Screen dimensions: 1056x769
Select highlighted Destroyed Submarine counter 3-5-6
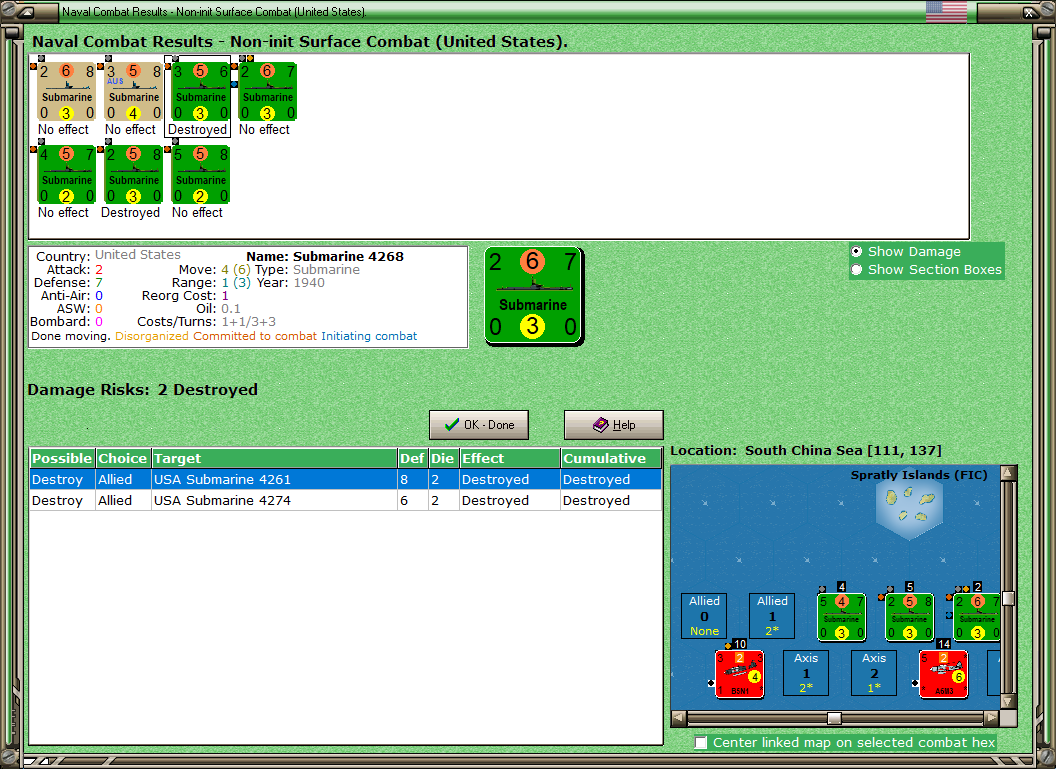click(x=200, y=92)
